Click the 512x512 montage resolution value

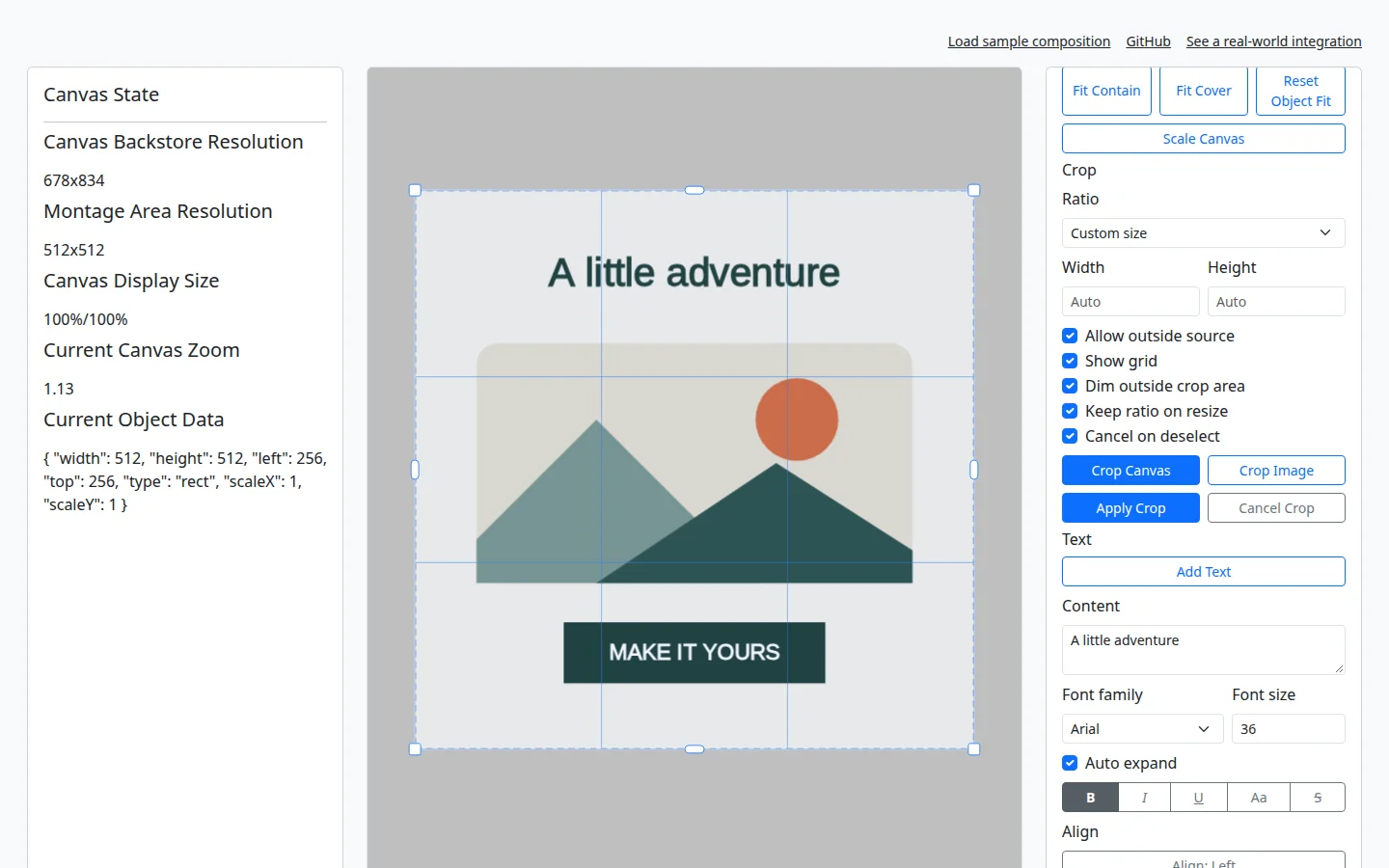(x=74, y=250)
